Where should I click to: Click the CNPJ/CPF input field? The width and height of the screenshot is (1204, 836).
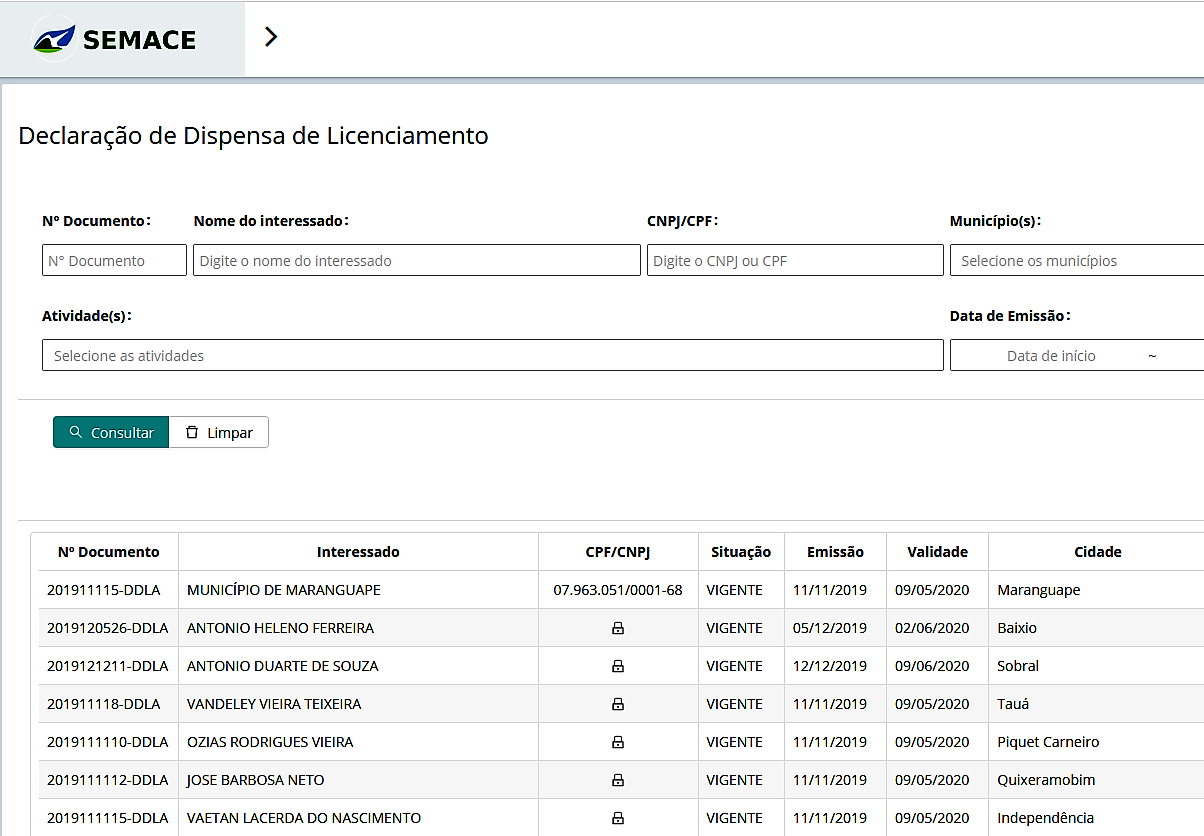[795, 260]
